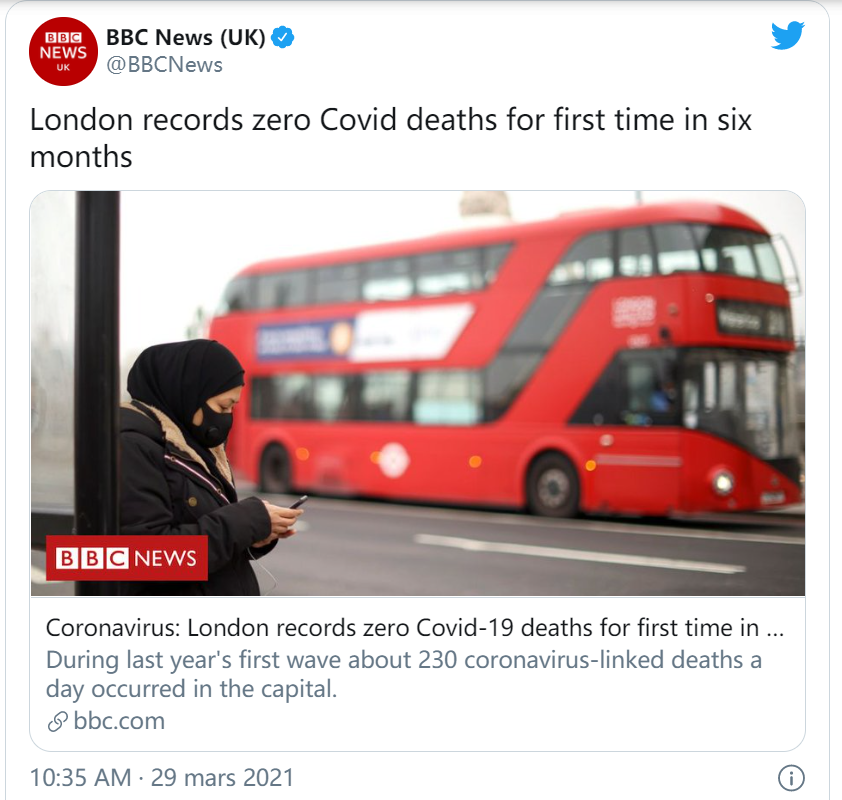The width and height of the screenshot is (842, 800).
Task: Click the 10:35 AM tweet timestamp
Action: click(81, 777)
